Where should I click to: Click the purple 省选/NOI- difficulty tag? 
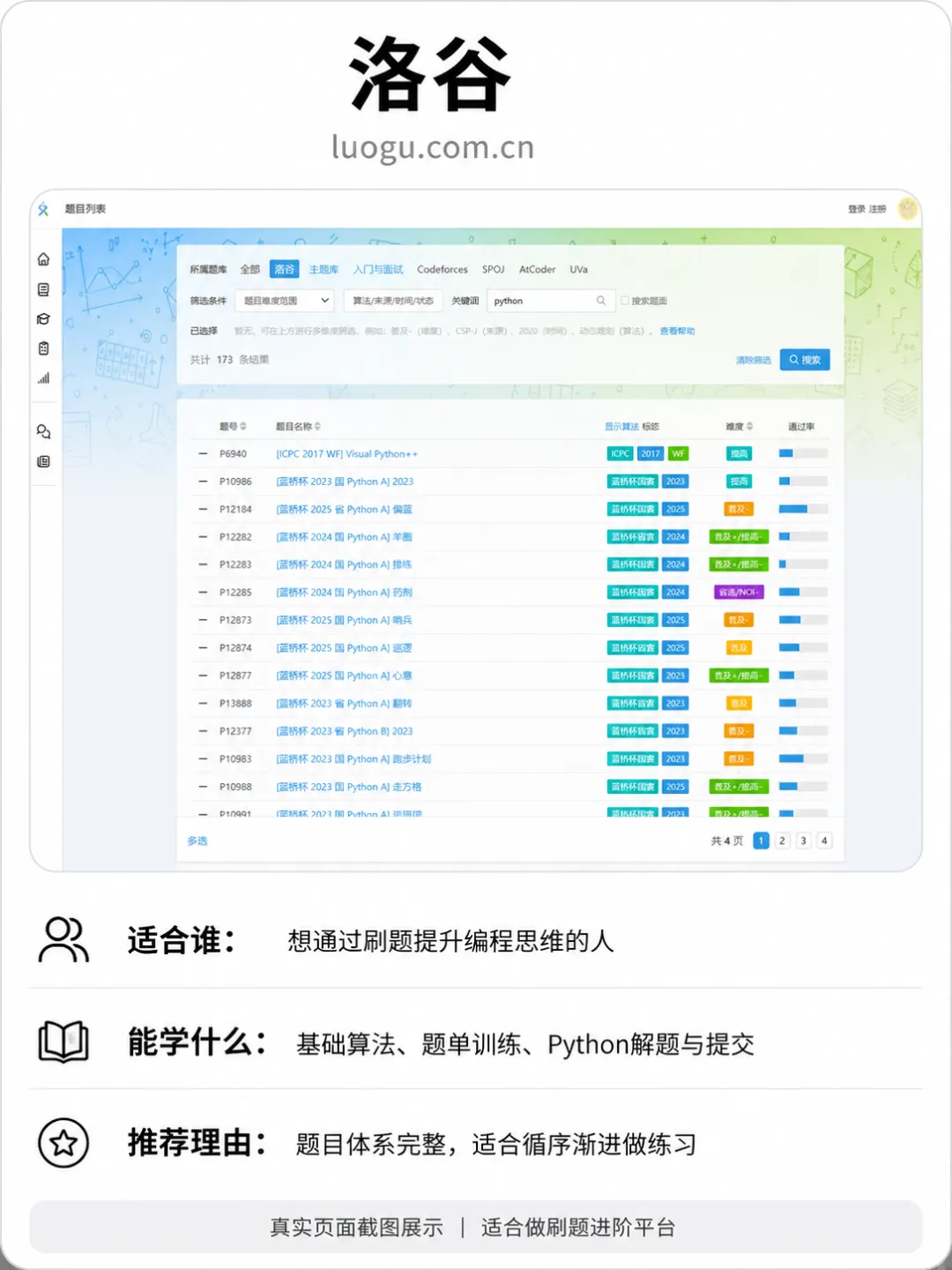coord(739,593)
